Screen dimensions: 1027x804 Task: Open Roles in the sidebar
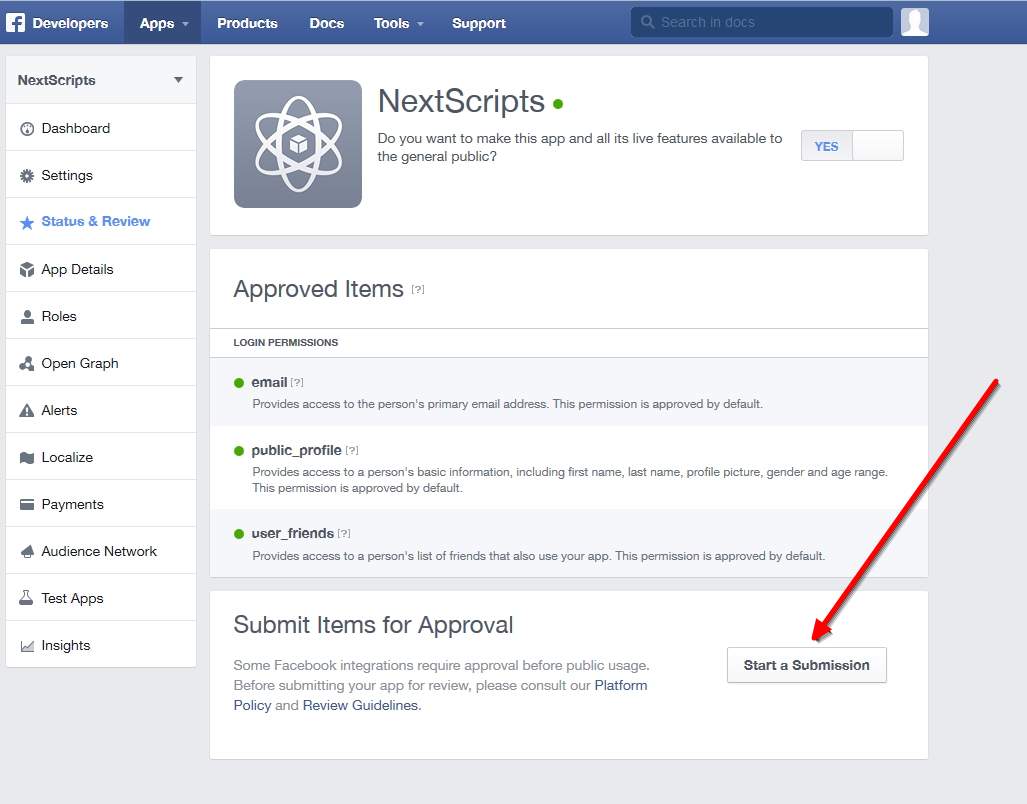101,316
